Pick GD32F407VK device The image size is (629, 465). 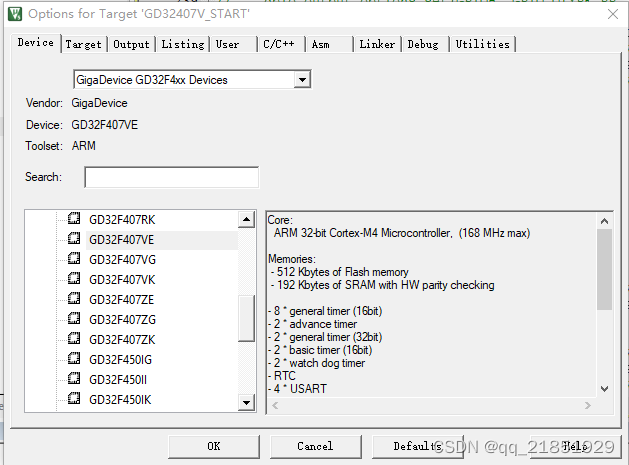coord(122,280)
